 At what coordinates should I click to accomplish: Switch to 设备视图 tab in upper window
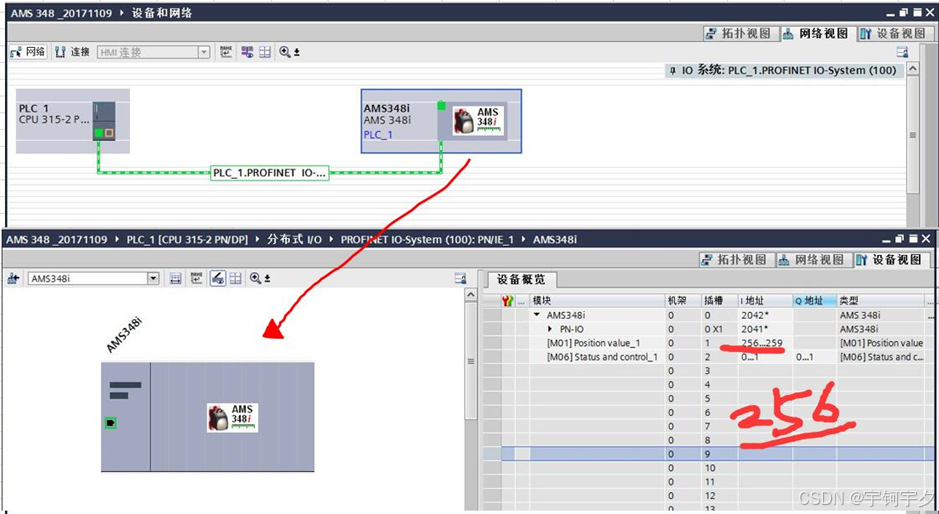click(x=893, y=34)
